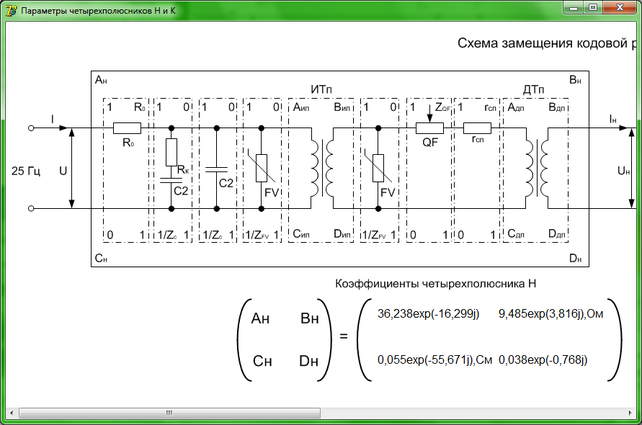Close the Параметры четырехполюсников window

(x=620, y=8)
